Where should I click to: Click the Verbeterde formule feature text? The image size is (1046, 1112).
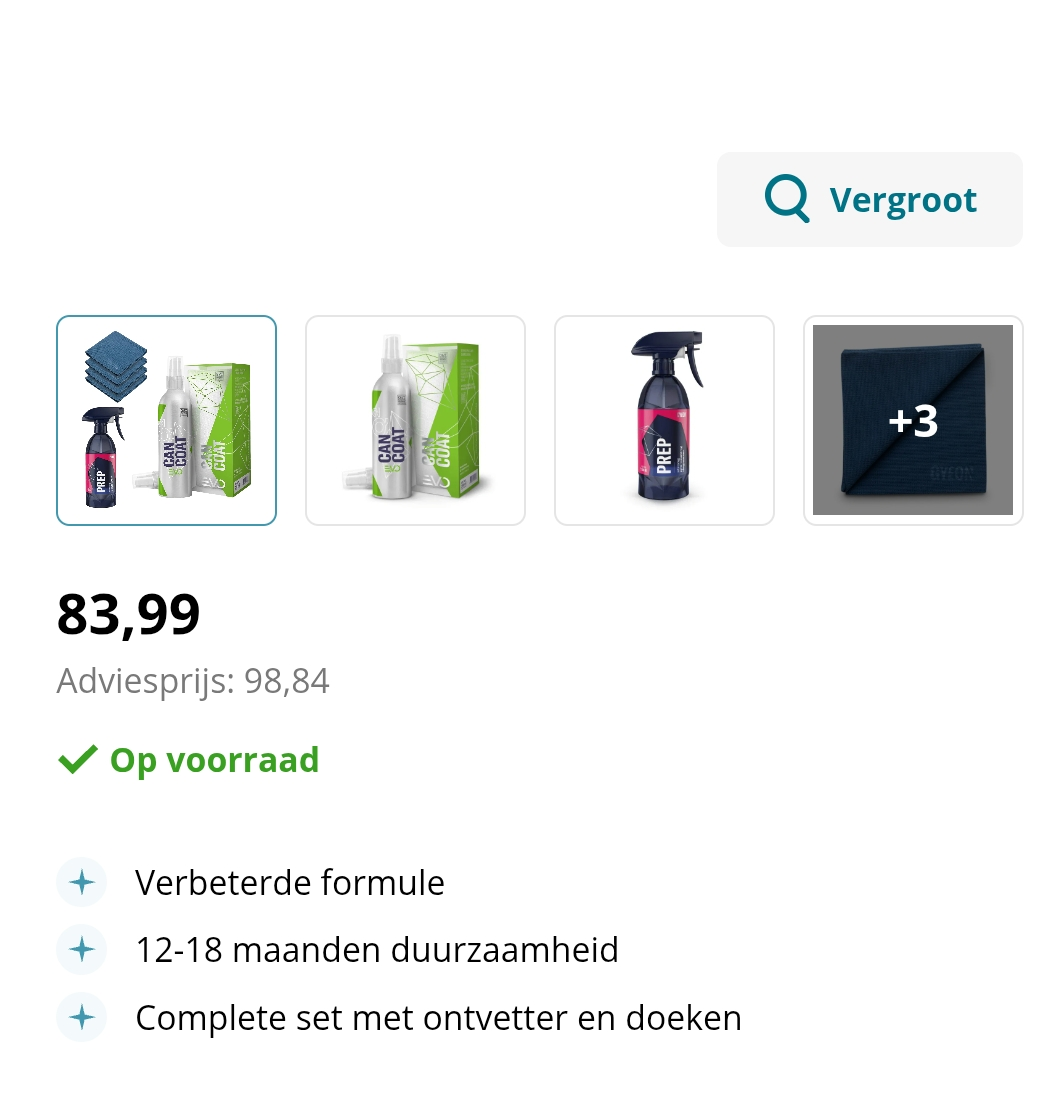pos(290,883)
